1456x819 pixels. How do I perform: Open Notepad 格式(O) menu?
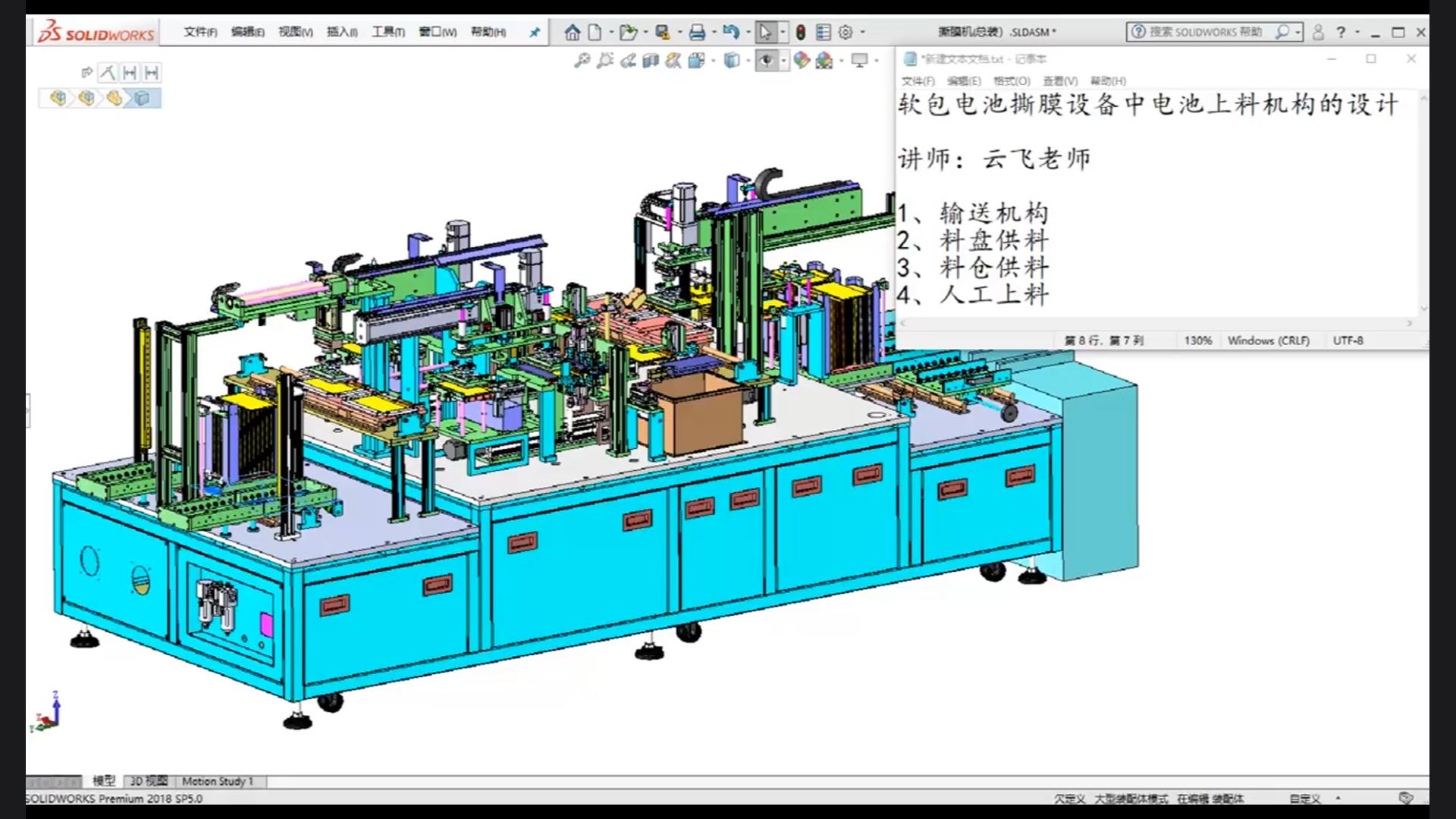[1012, 81]
